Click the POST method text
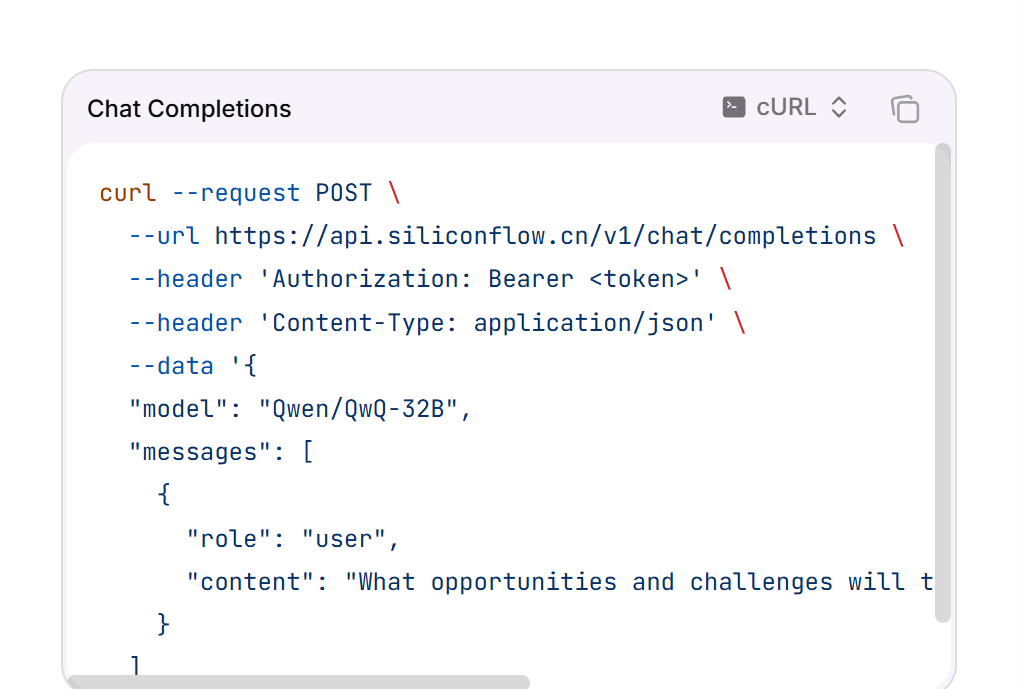This screenshot has width=1022, height=689. pyautogui.click(x=343, y=193)
